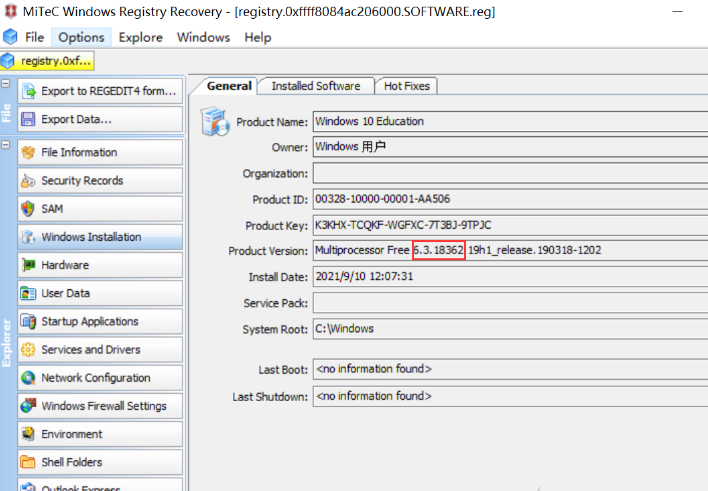
Task: Click the Security Records icon
Action: tap(28, 181)
